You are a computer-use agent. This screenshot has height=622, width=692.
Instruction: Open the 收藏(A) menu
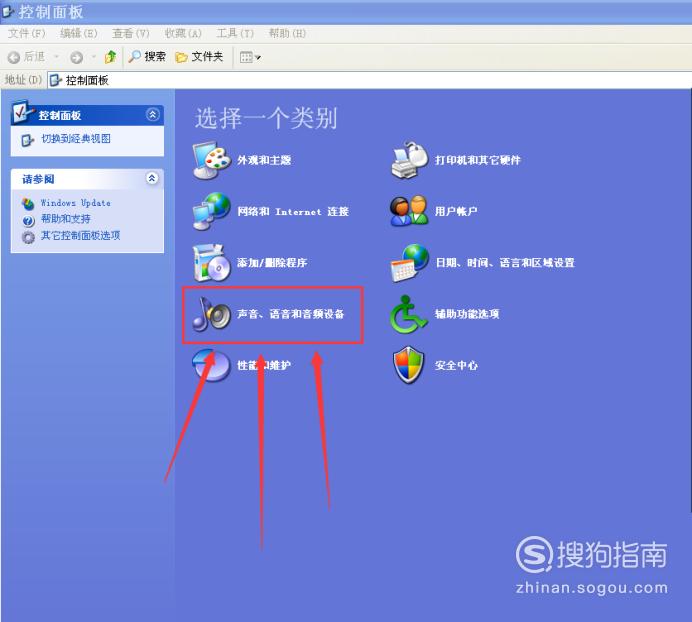click(183, 34)
